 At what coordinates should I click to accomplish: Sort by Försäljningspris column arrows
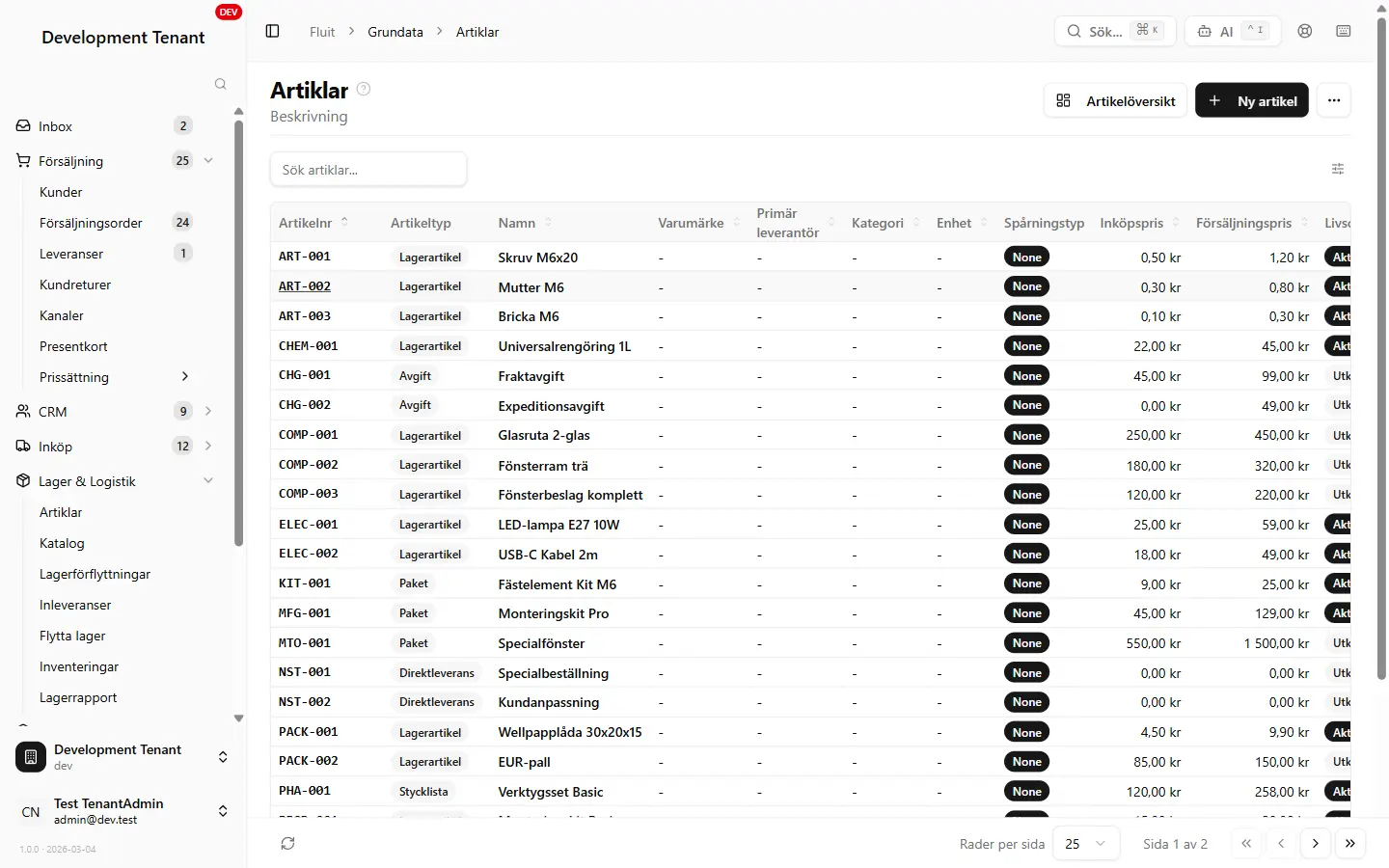click(x=1304, y=223)
